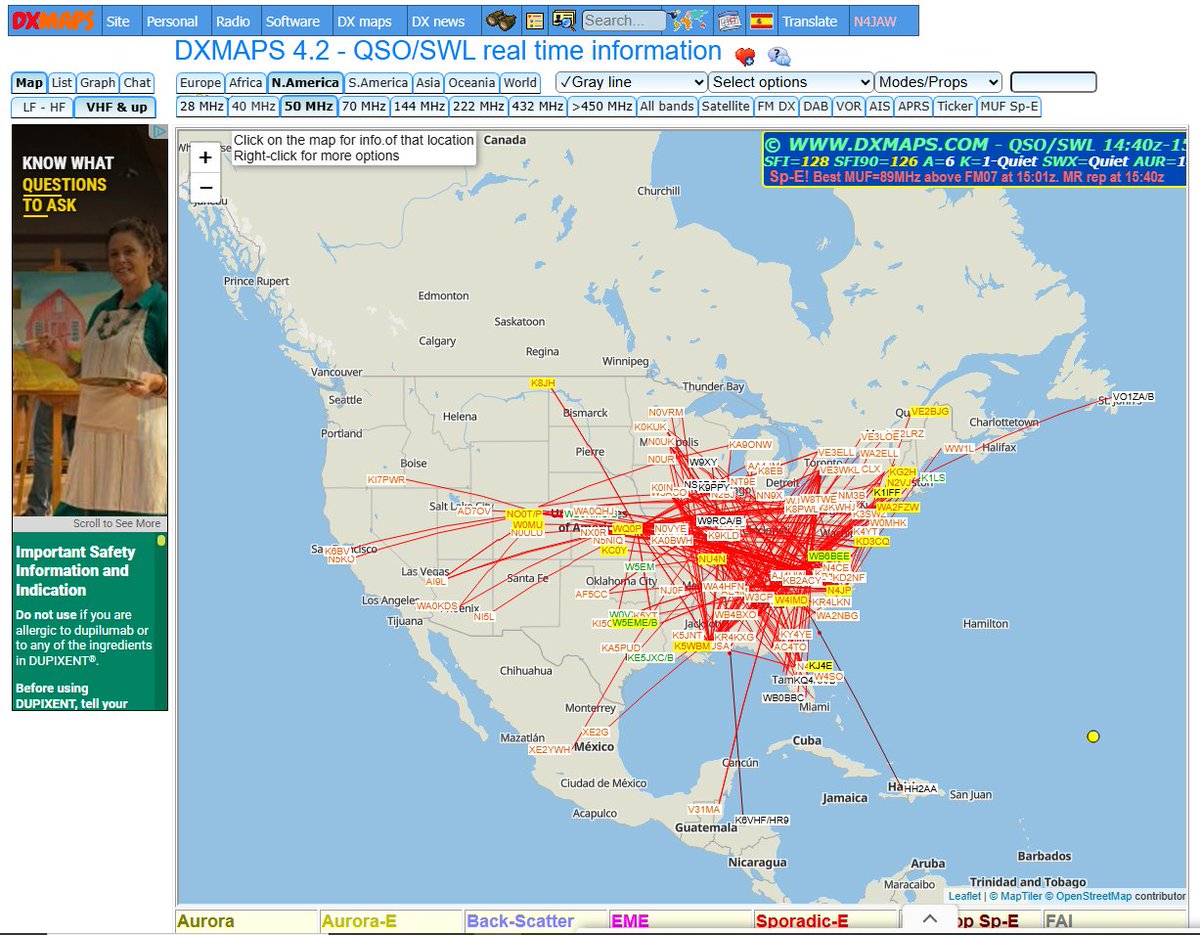Click the empty box right of Modes/Props
The height and width of the screenshot is (935, 1200).
tap(1053, 82)
